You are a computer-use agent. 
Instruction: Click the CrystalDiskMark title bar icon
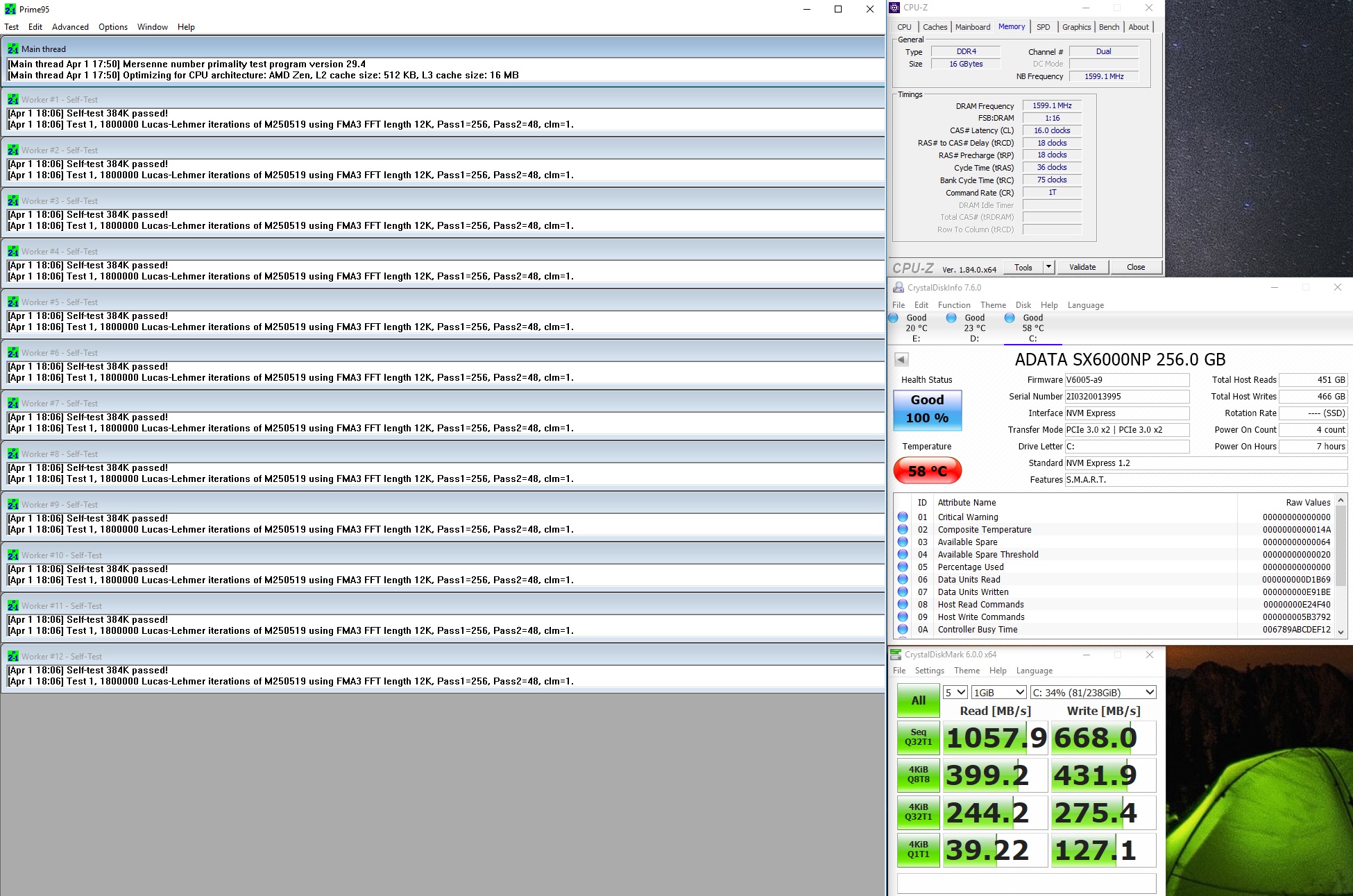click(896, 655)
